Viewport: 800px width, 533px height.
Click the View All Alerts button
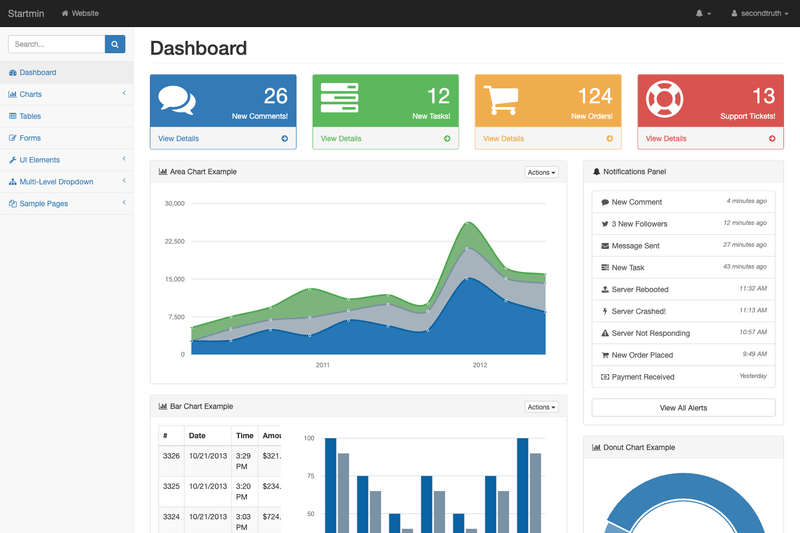(x=683, y=408)
